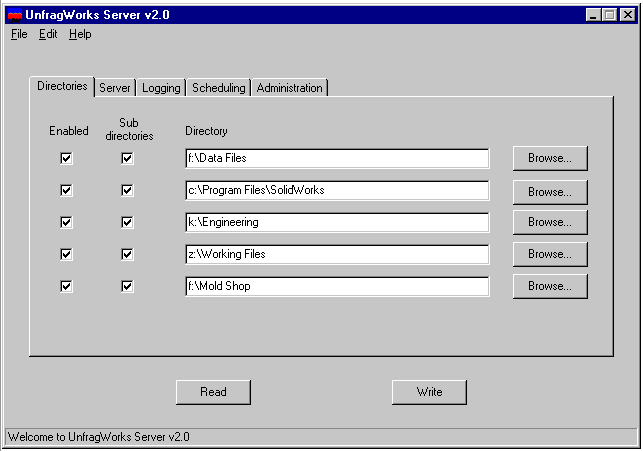This screenshot has height=451, width=643.
Task: Click the UnfragWorks title bar app icon
Action: 15,15
